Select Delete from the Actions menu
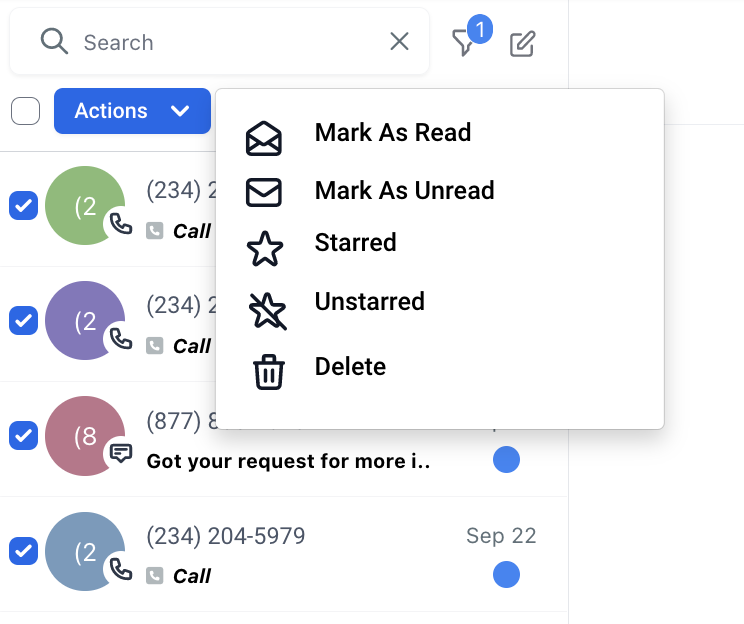The width and height of the screenshot is (744, 624). pyautogui.click(x=350, y=366)
